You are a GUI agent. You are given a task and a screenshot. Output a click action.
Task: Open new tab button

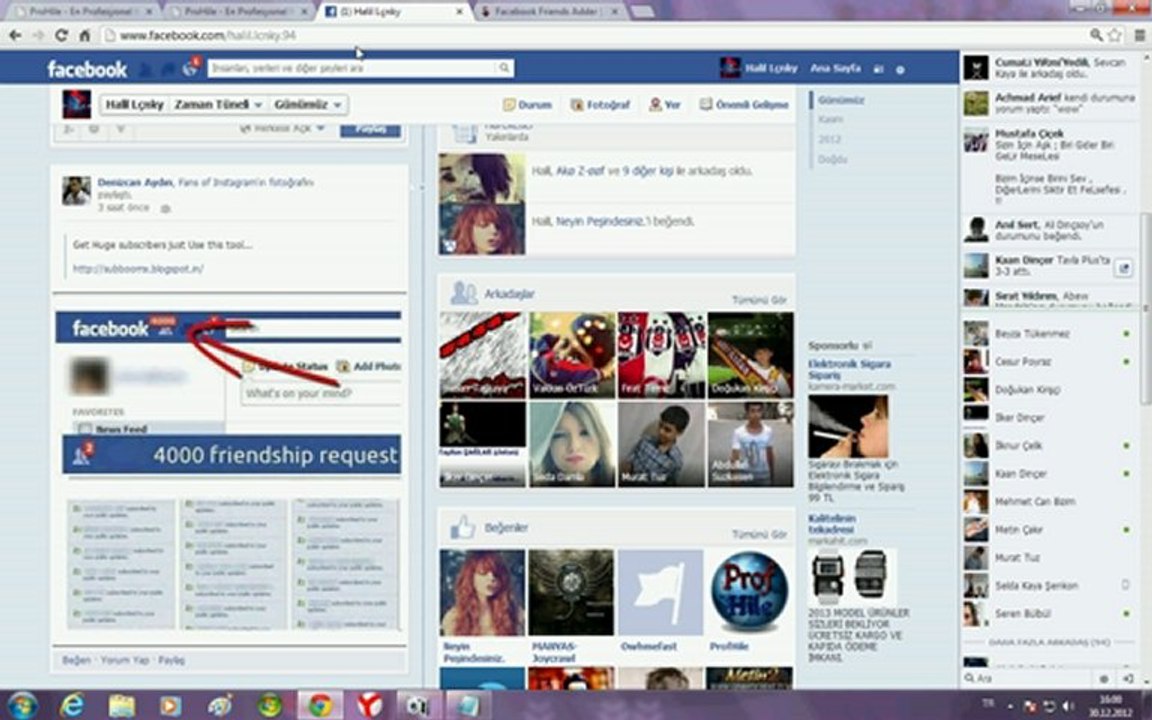click(642, 12)
